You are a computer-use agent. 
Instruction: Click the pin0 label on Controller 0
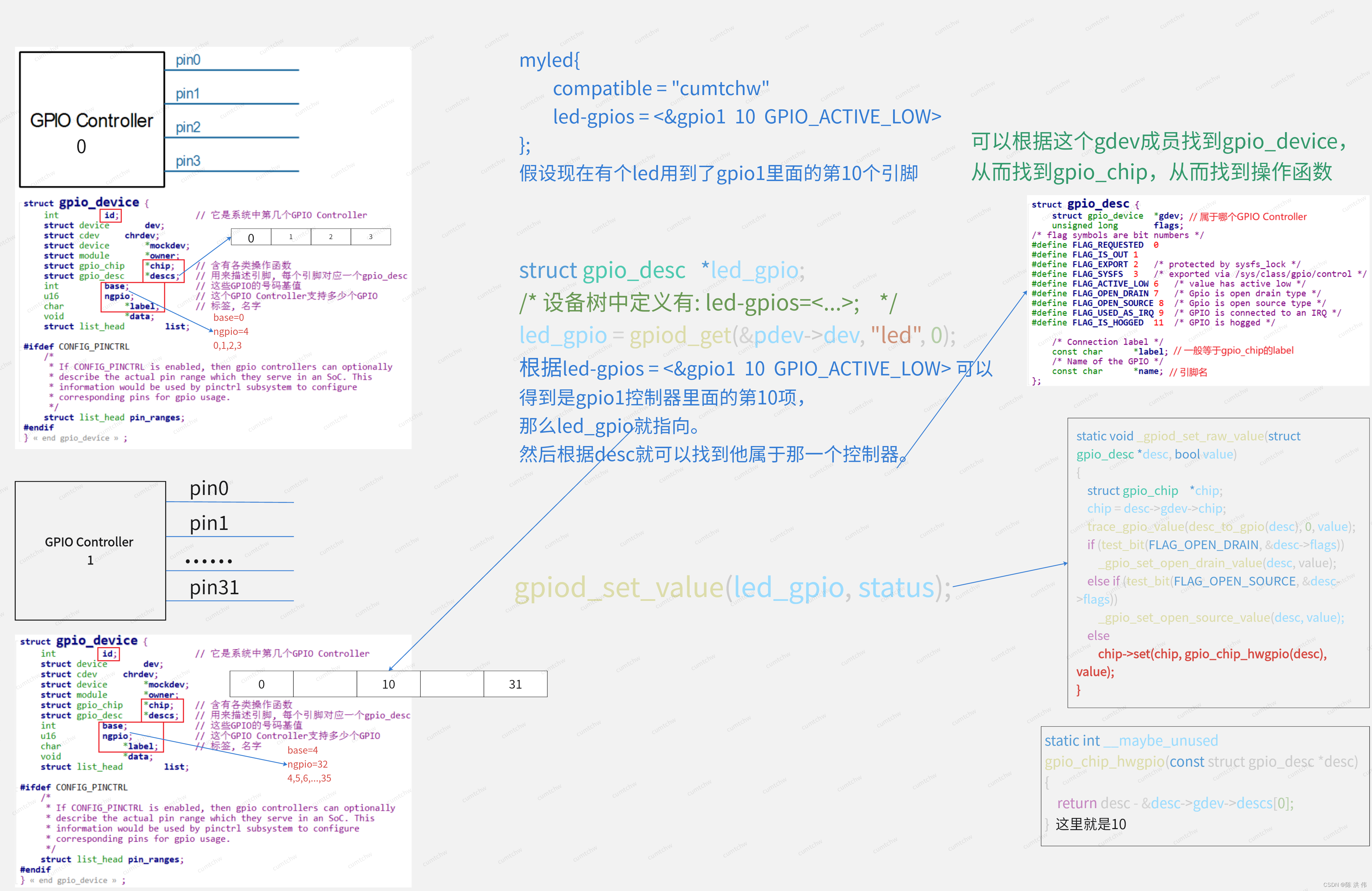click(188, 60)
